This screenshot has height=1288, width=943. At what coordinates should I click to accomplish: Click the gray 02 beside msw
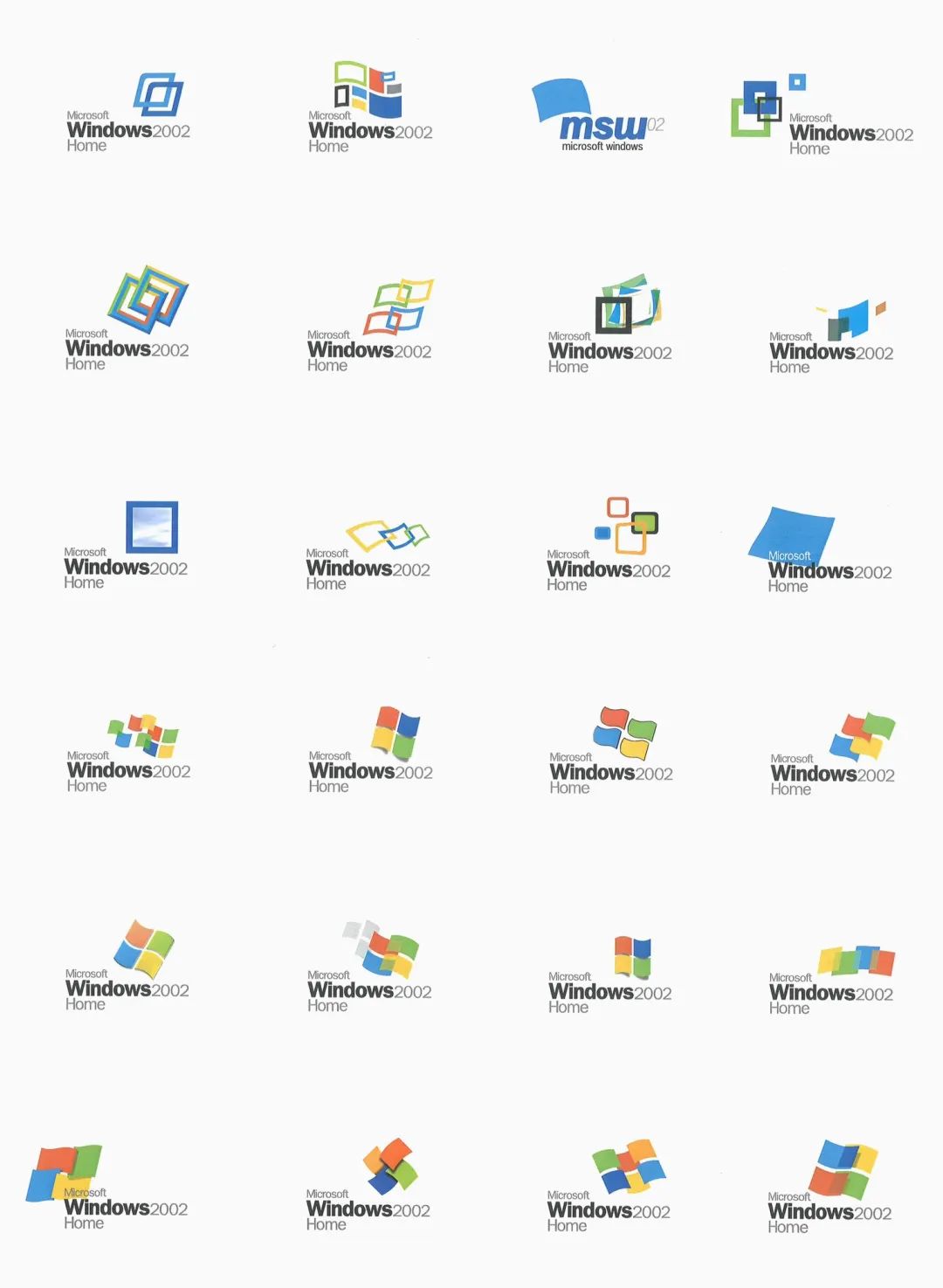pos(656,125)
